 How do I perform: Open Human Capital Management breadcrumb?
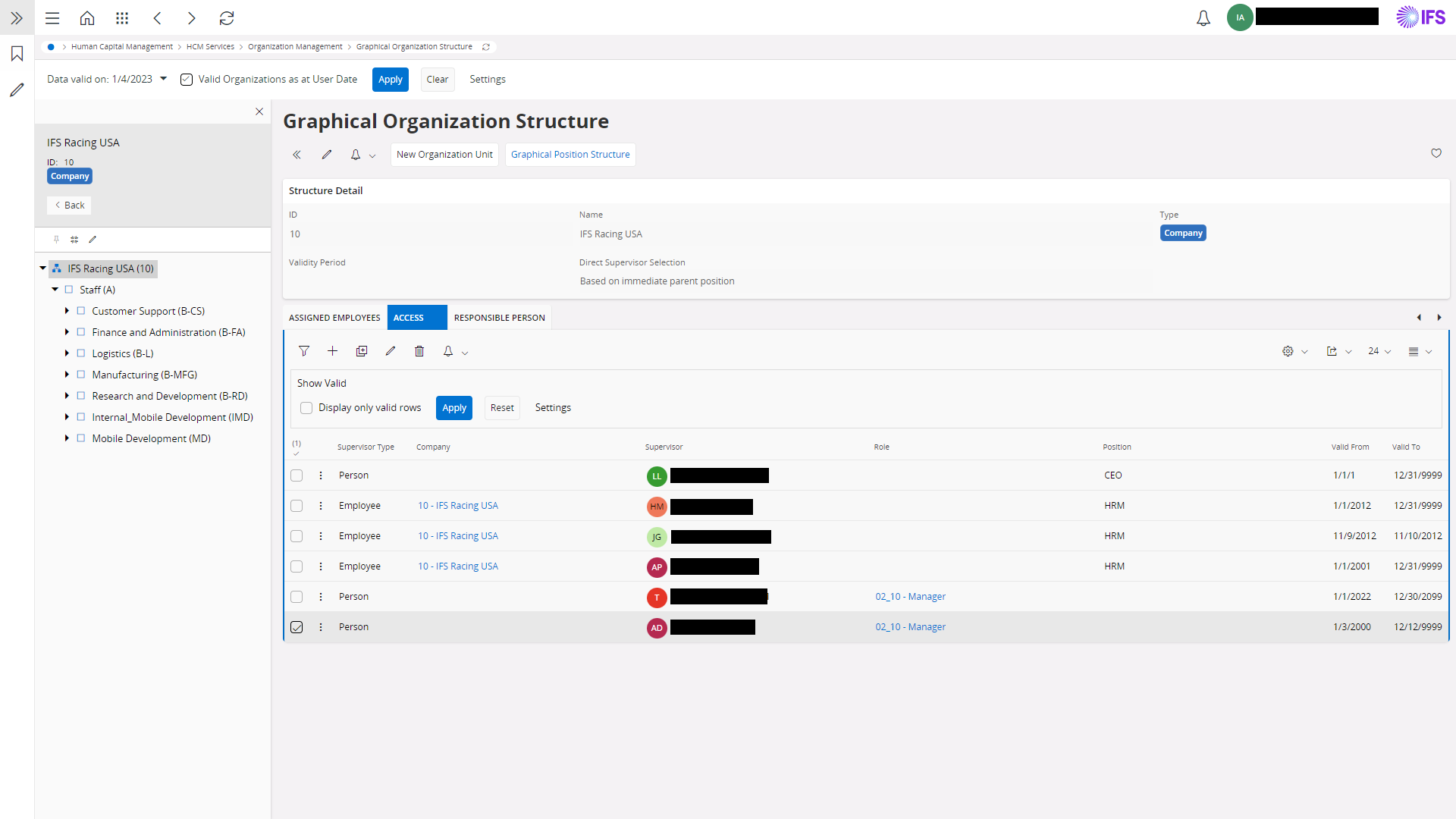122,47
